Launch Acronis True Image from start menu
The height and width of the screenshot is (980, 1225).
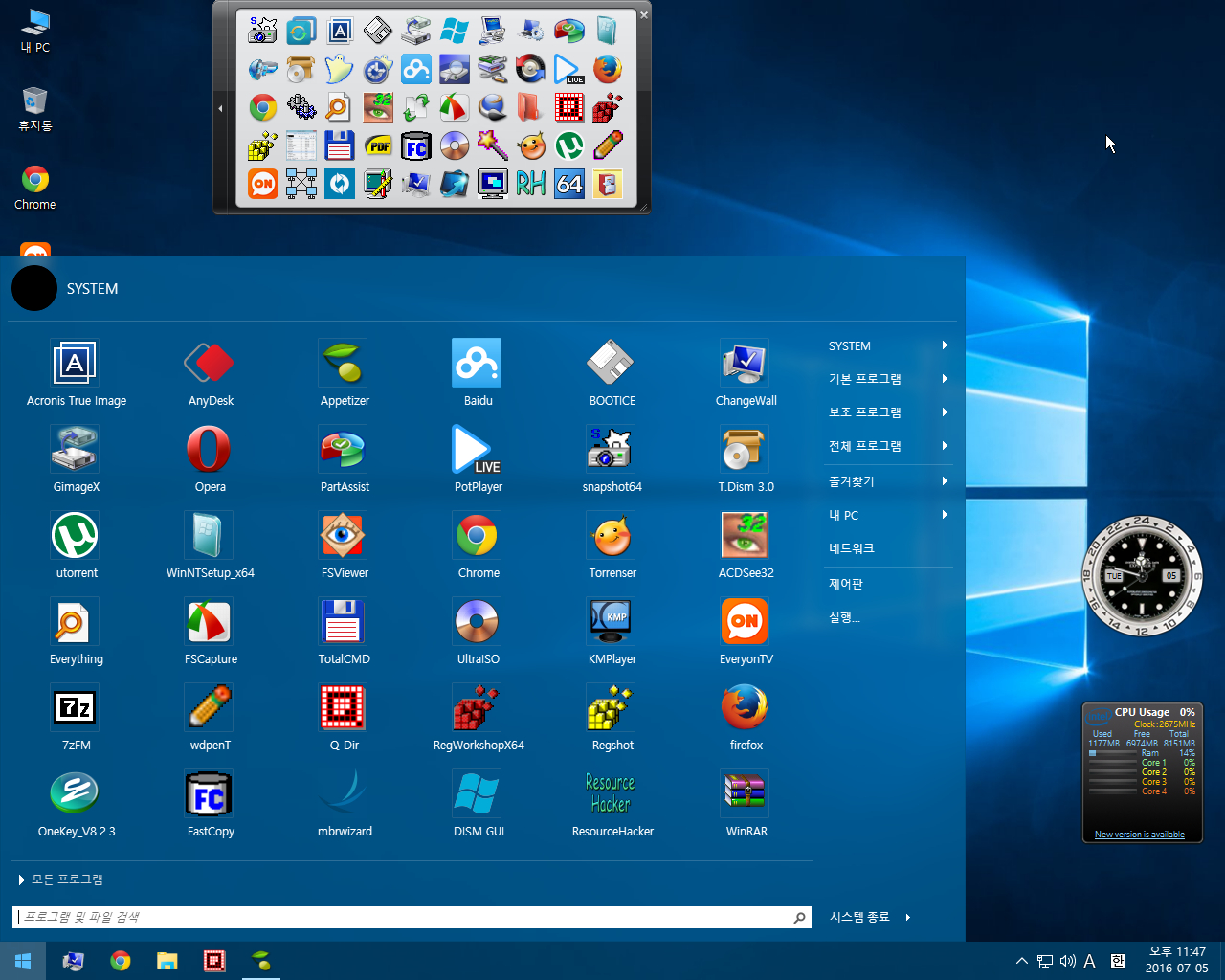[77, 373]
